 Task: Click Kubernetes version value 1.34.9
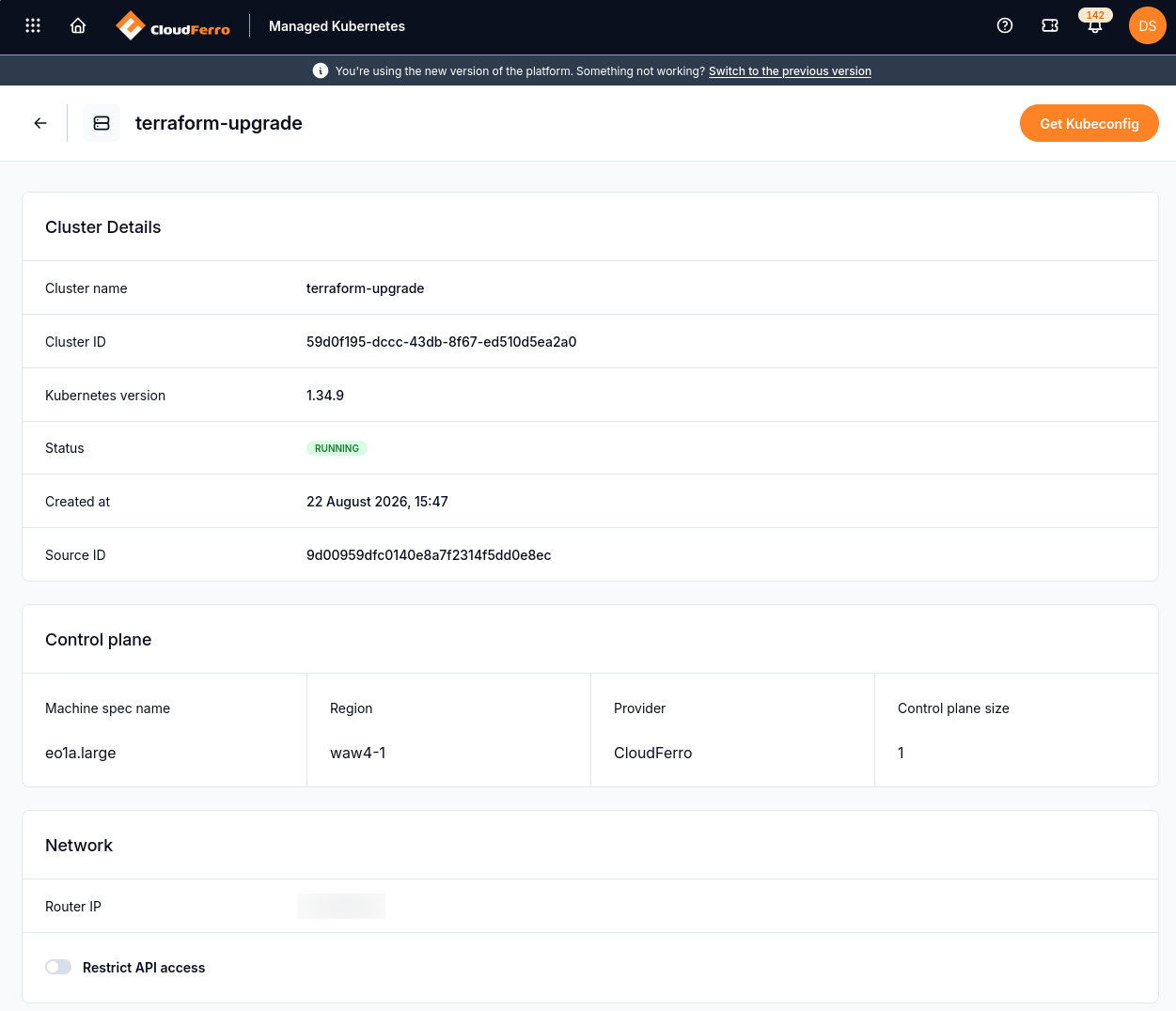click(x=325, y=396)
